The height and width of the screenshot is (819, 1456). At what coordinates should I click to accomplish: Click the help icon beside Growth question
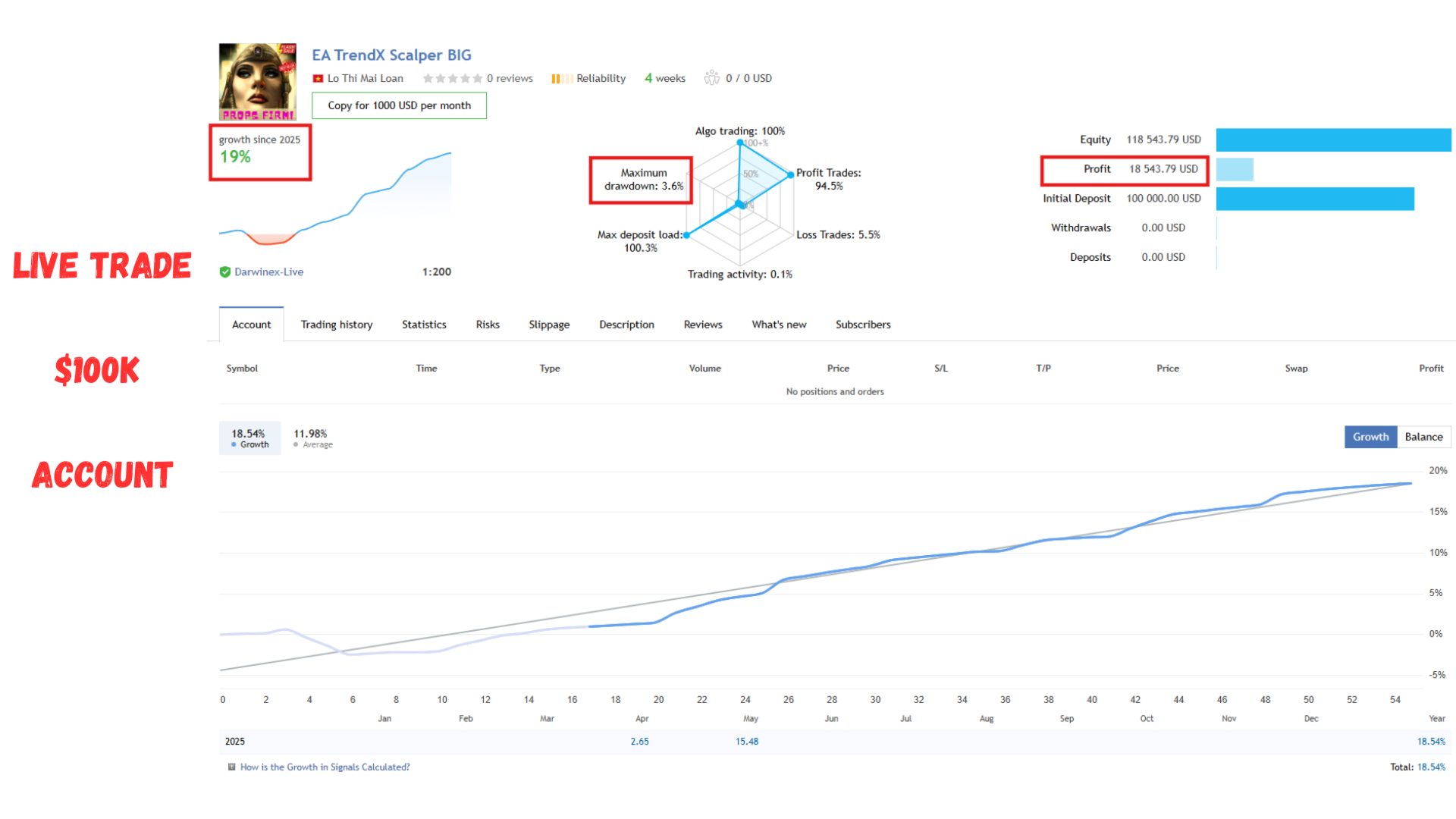[232, 767]
